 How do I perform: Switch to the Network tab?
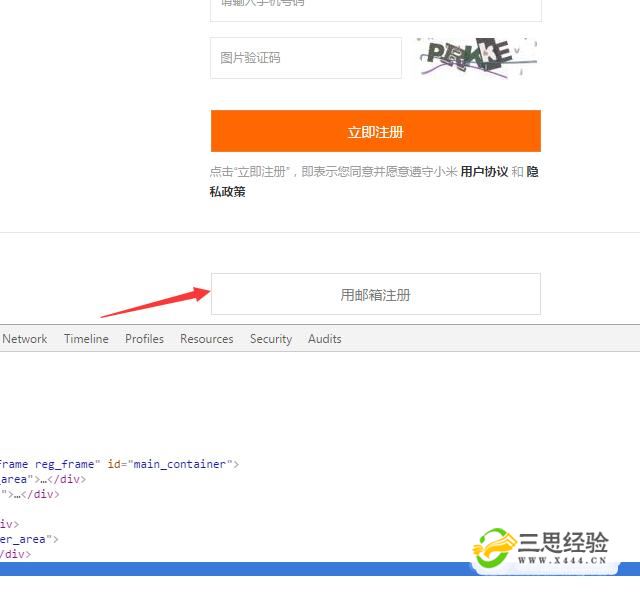(25, 339)
